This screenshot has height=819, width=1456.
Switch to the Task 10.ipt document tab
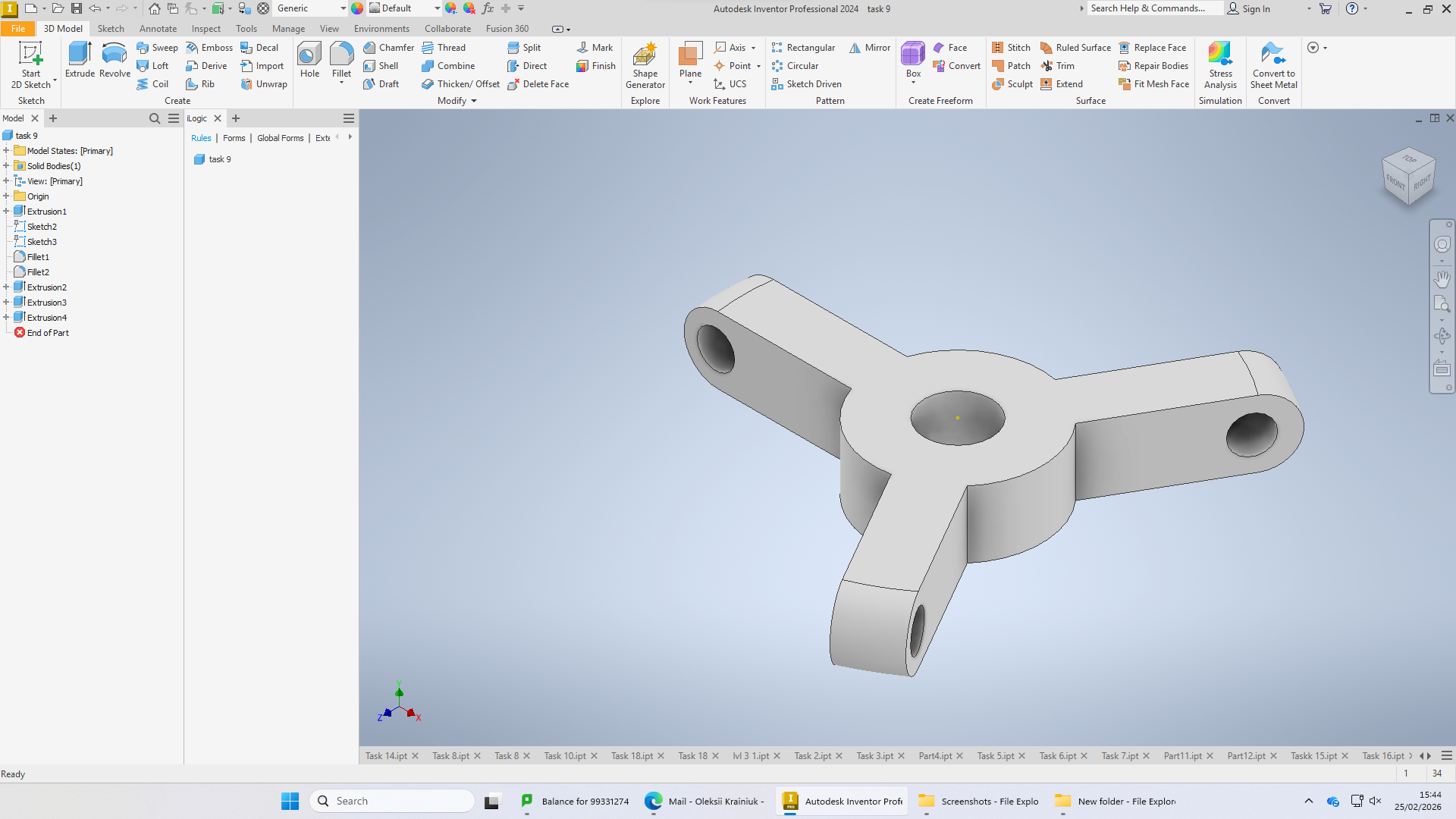pos(565,756)
